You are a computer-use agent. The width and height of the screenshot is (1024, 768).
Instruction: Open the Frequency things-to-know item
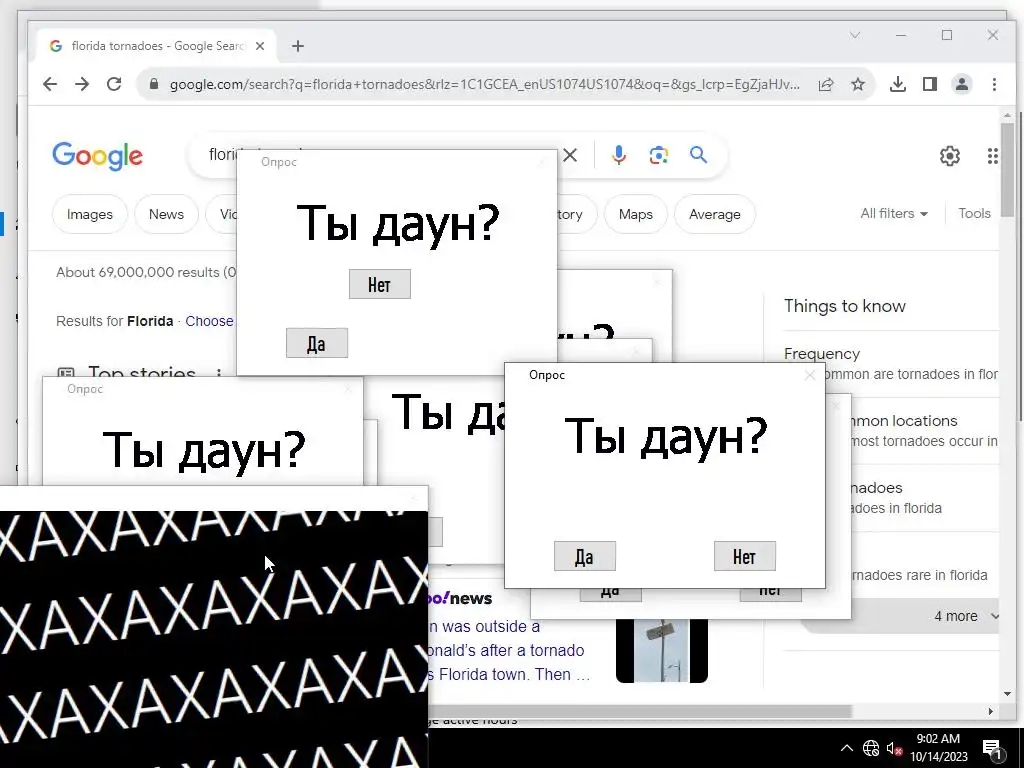click(822, 354)
